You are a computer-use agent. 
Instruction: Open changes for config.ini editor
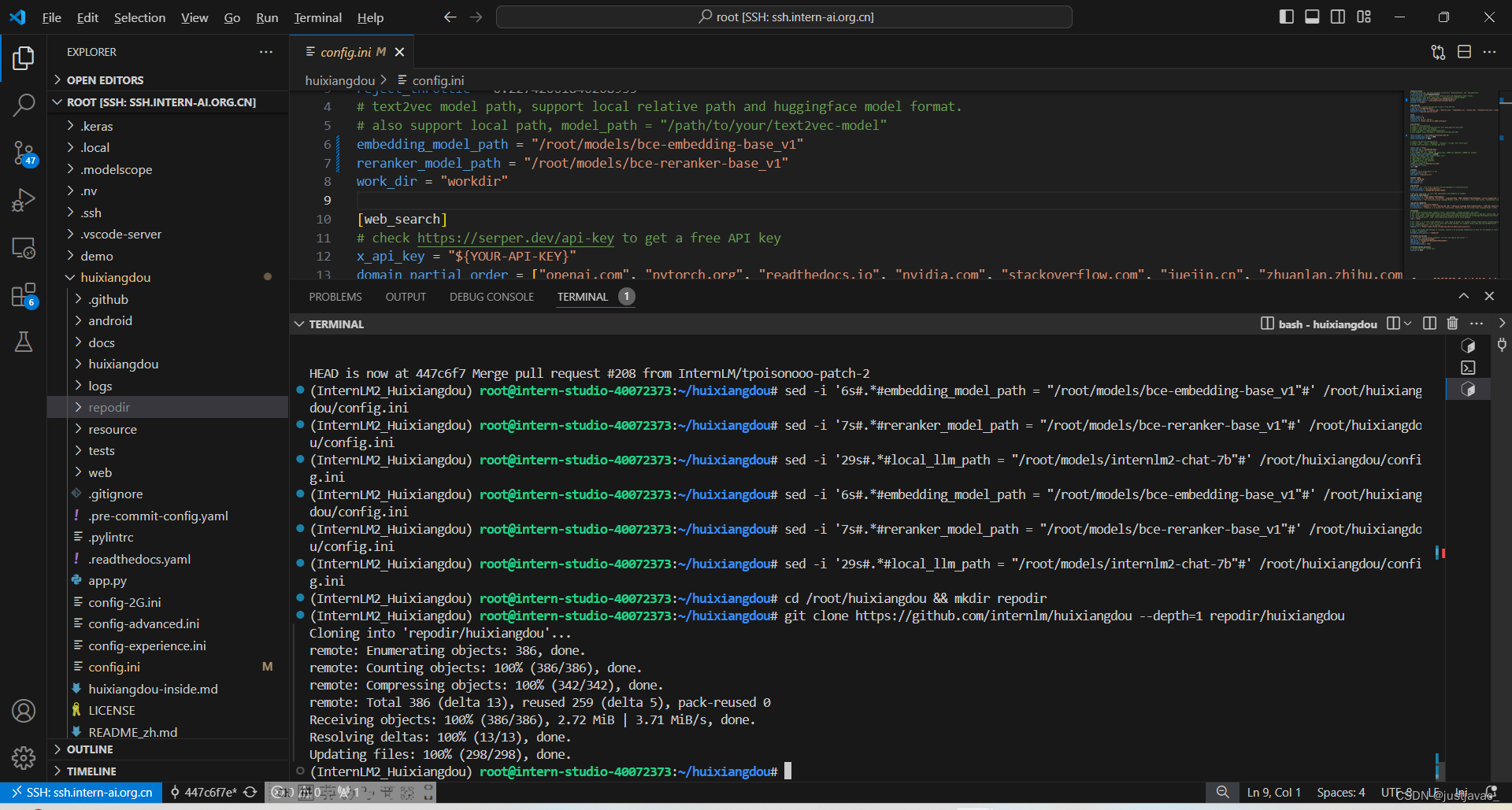[x=1438, y=52]
